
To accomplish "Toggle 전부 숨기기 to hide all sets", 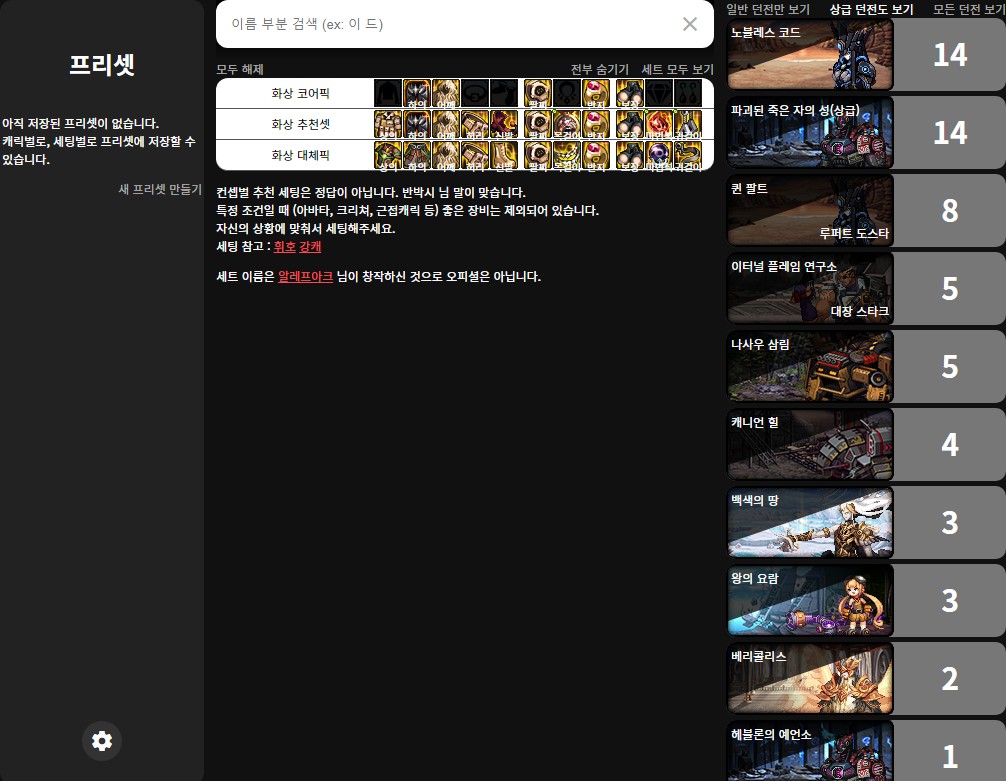I will (x=600, y=69).
